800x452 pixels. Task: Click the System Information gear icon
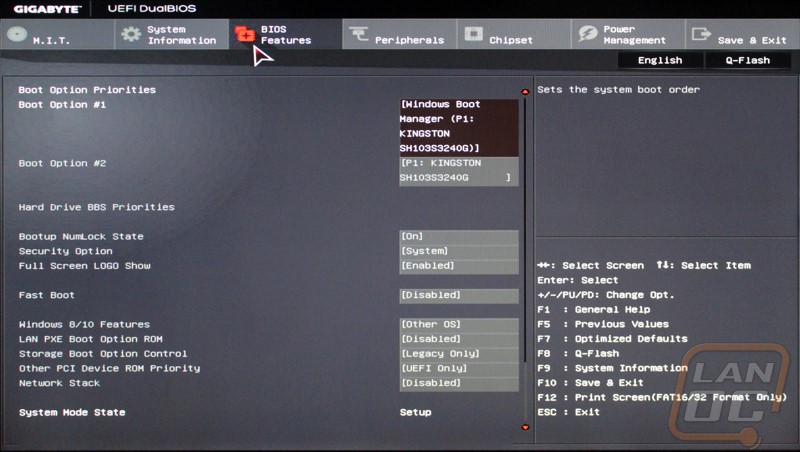(x=131, y=34)
